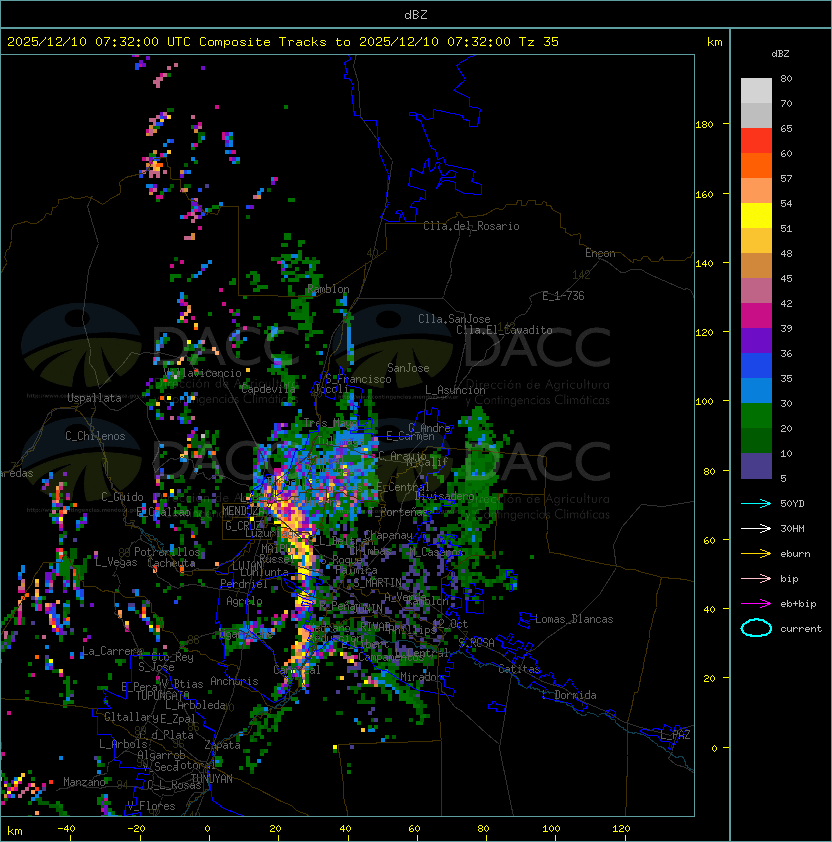Select the bright yellow swatch in the dBZ scale
This screenshot has width=832, height=842.
(x=756, y=216)
